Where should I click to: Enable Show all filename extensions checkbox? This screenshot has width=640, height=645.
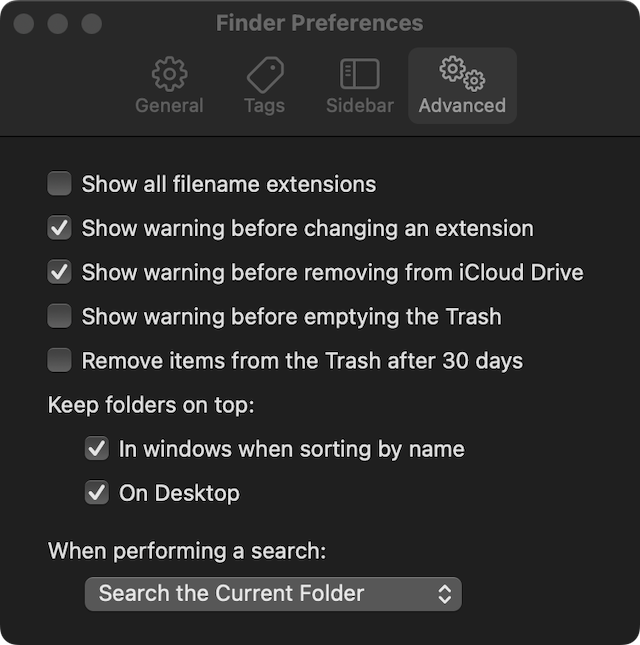[60, 184]
